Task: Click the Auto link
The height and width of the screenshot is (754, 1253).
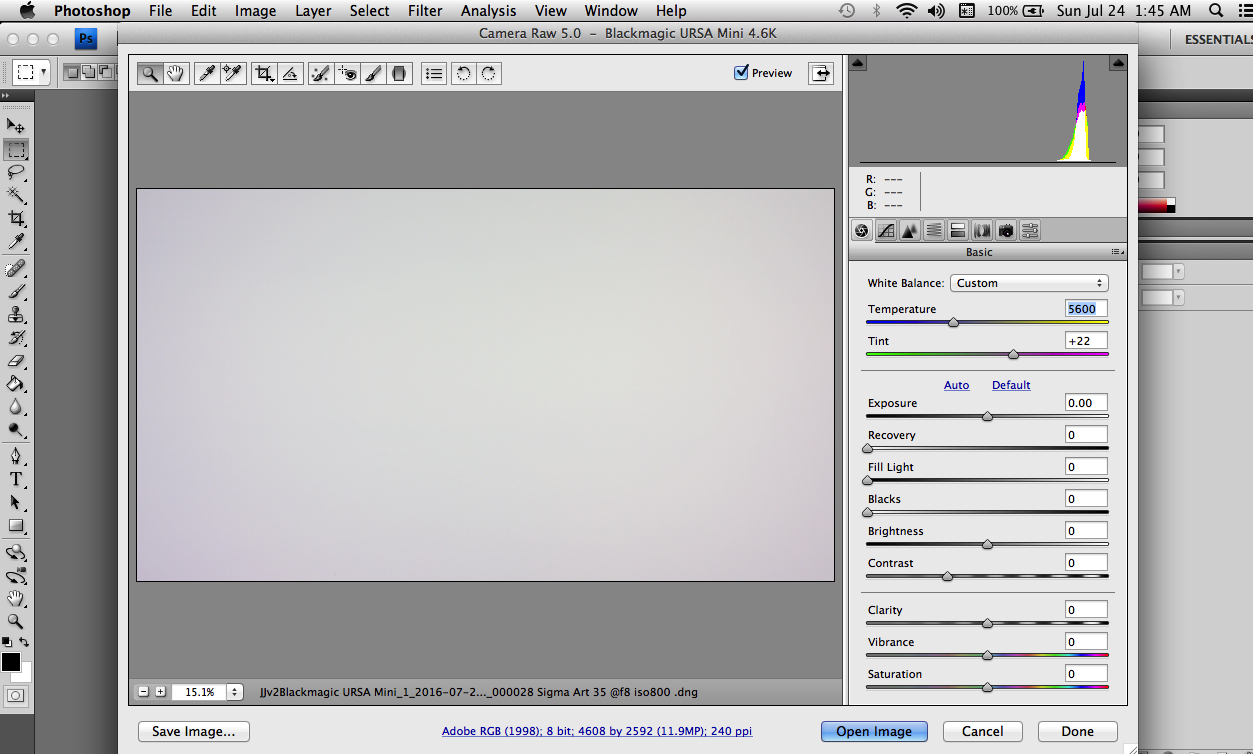Action: coord(957,385)
